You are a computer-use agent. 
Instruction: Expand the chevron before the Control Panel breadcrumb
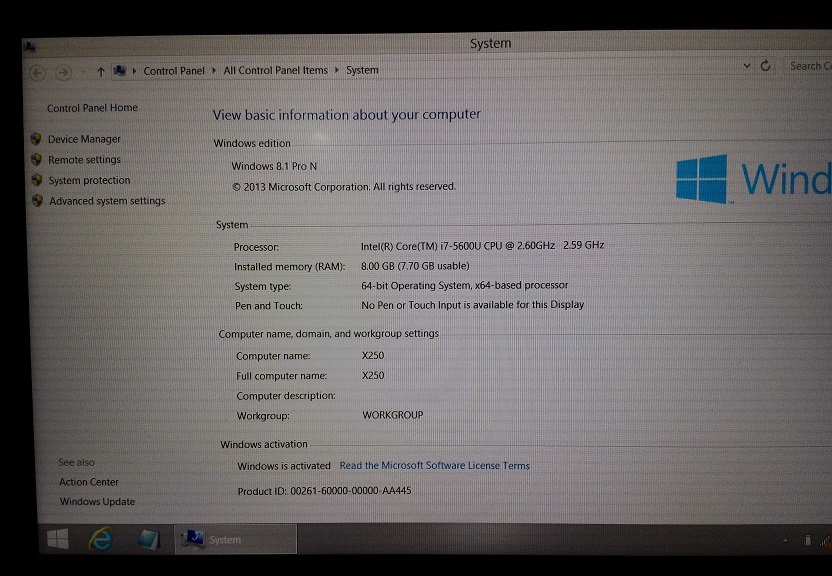tap(134, 71)
